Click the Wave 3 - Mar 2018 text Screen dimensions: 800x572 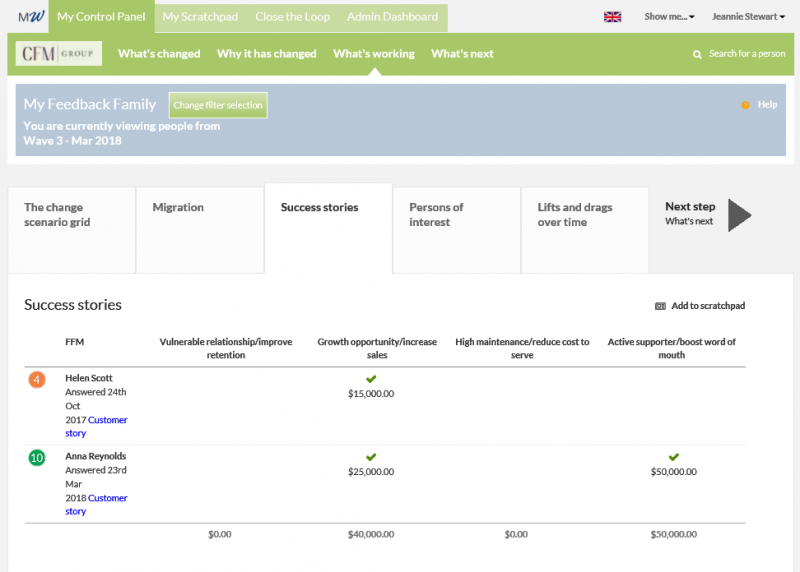[72, 141]
